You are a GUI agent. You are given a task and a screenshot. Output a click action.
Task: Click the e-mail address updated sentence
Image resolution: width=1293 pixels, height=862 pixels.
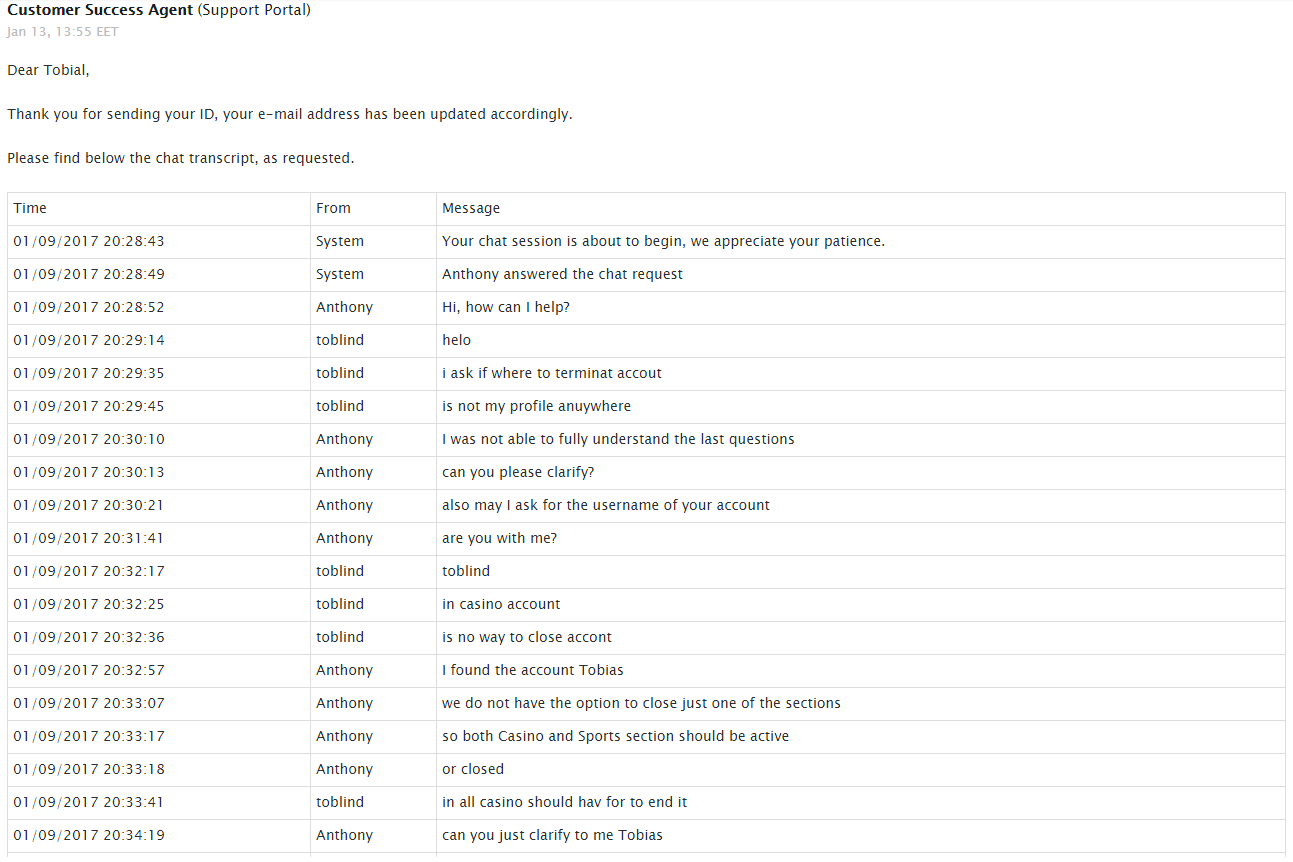[x=290, y=114]
